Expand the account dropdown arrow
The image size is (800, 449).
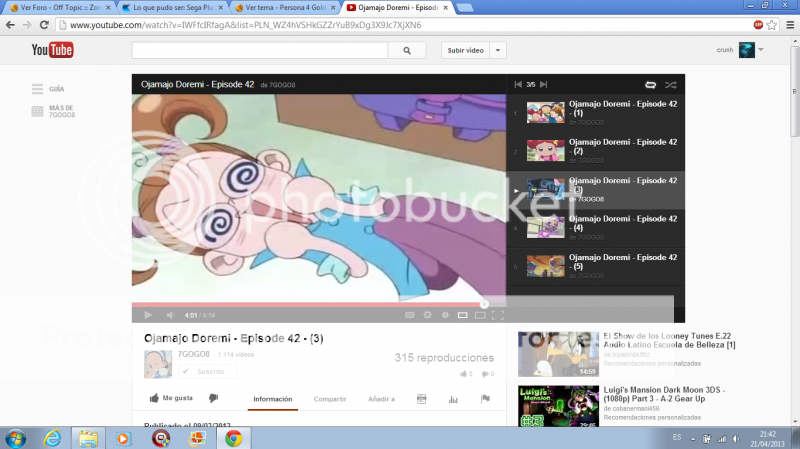761,50
